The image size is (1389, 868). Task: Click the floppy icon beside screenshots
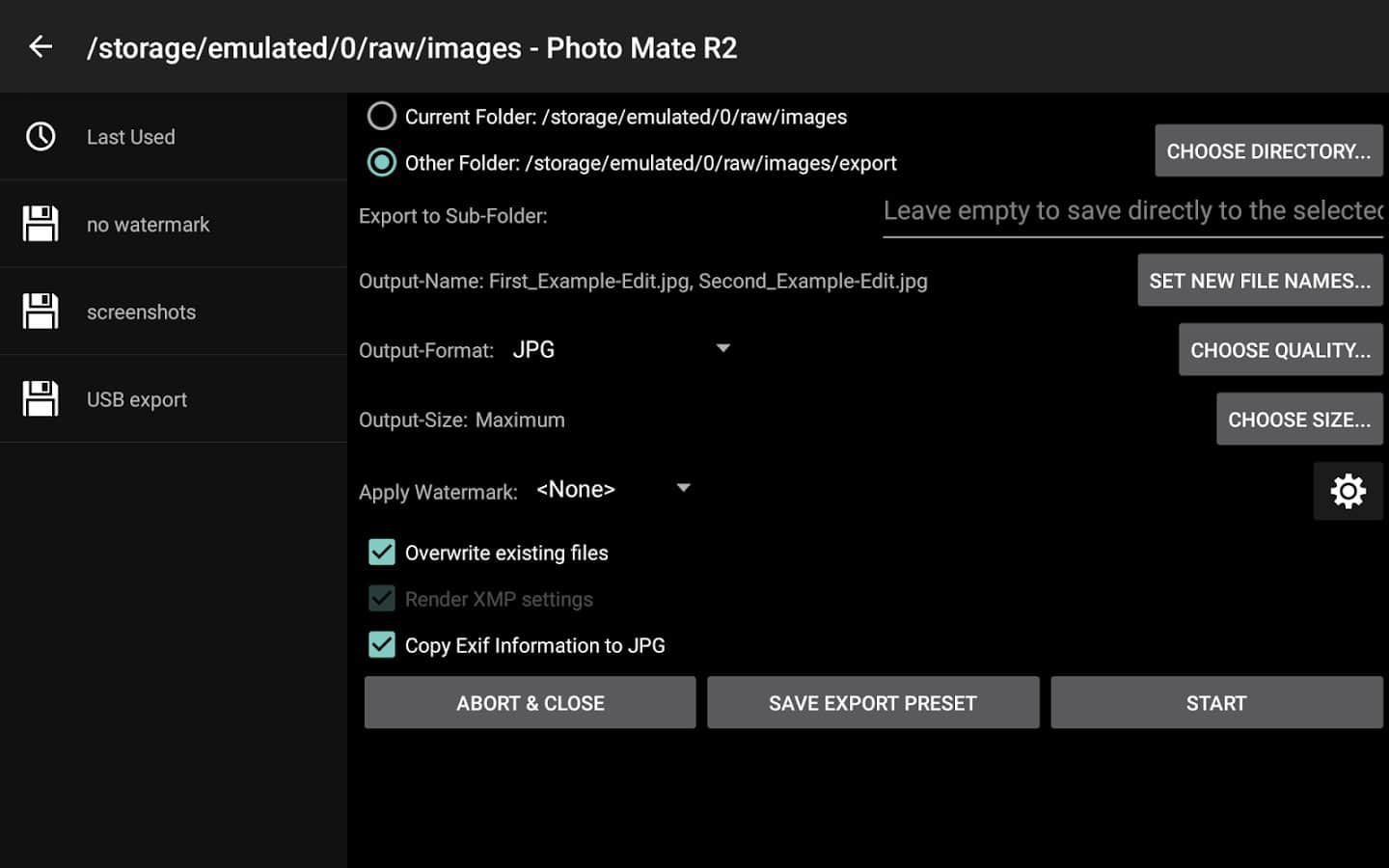coord(41,312)
